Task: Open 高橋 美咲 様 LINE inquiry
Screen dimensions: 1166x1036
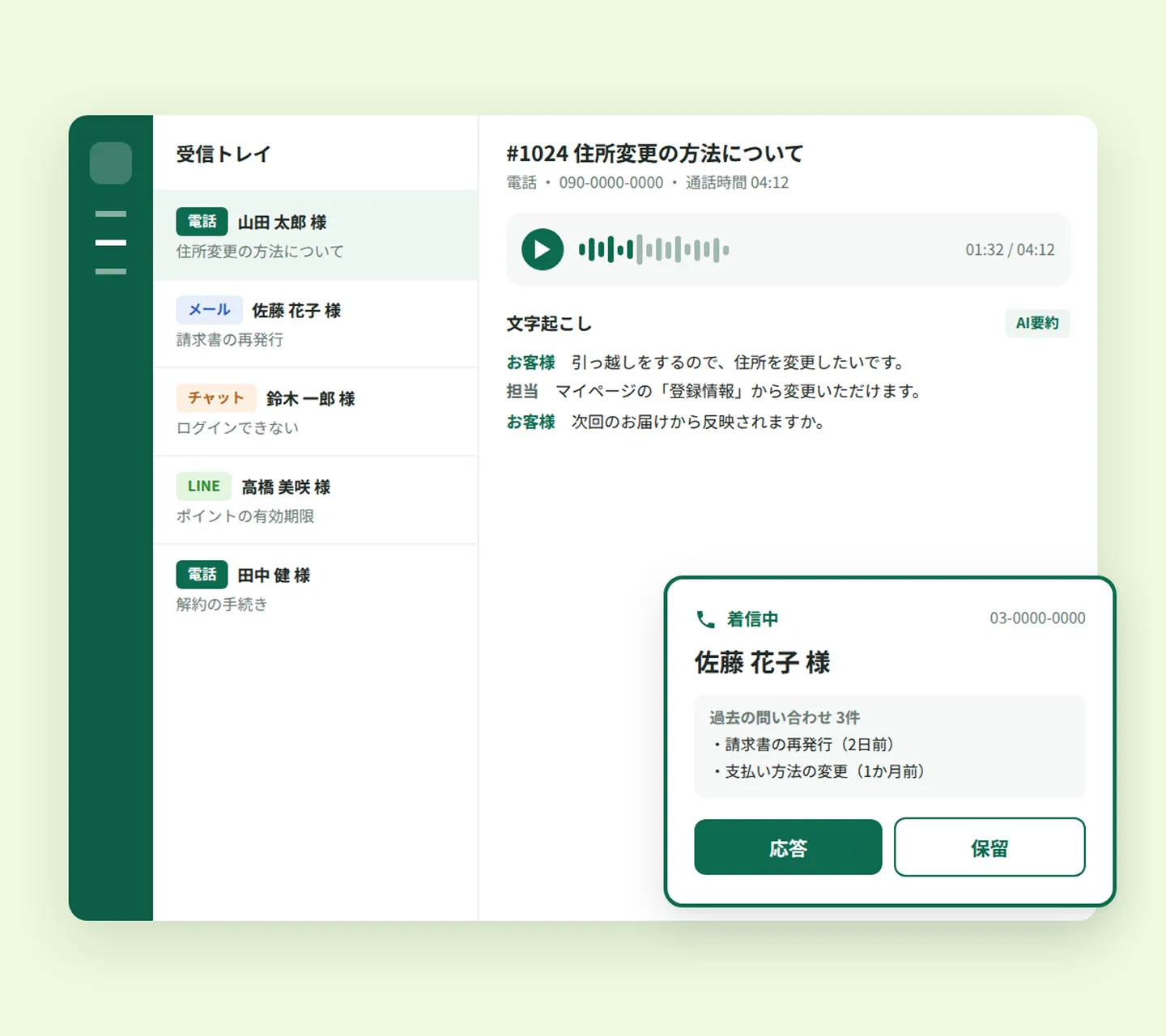Action: tap(316, 500)
